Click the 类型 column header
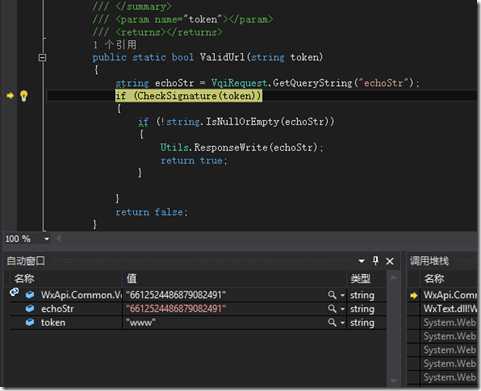This screenshot has height=391, width=481. (360, 278)
